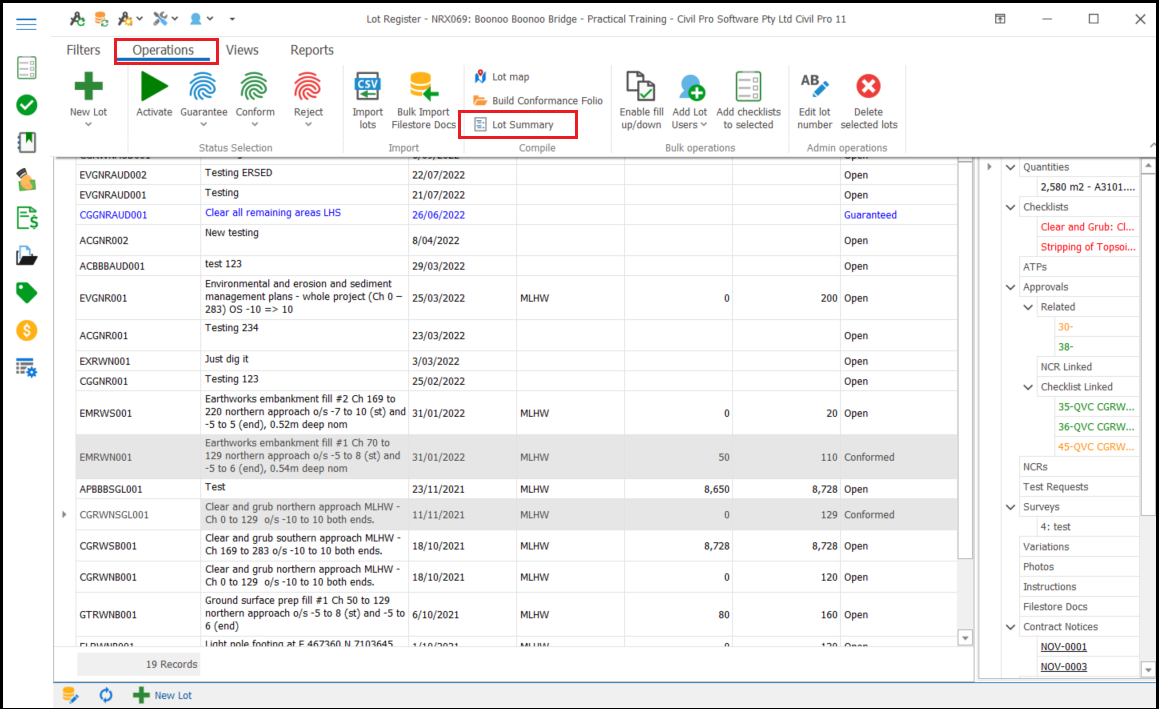Open Add Lot Users dropdown
This screenshot has width=1159, height=709.
704,125
